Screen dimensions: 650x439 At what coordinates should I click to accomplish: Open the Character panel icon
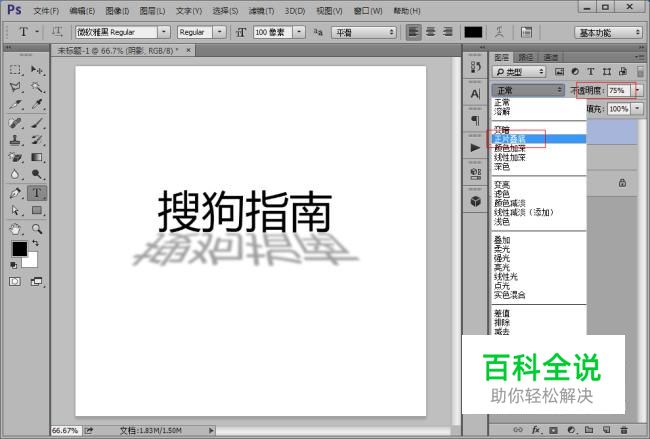coord(475,94)
